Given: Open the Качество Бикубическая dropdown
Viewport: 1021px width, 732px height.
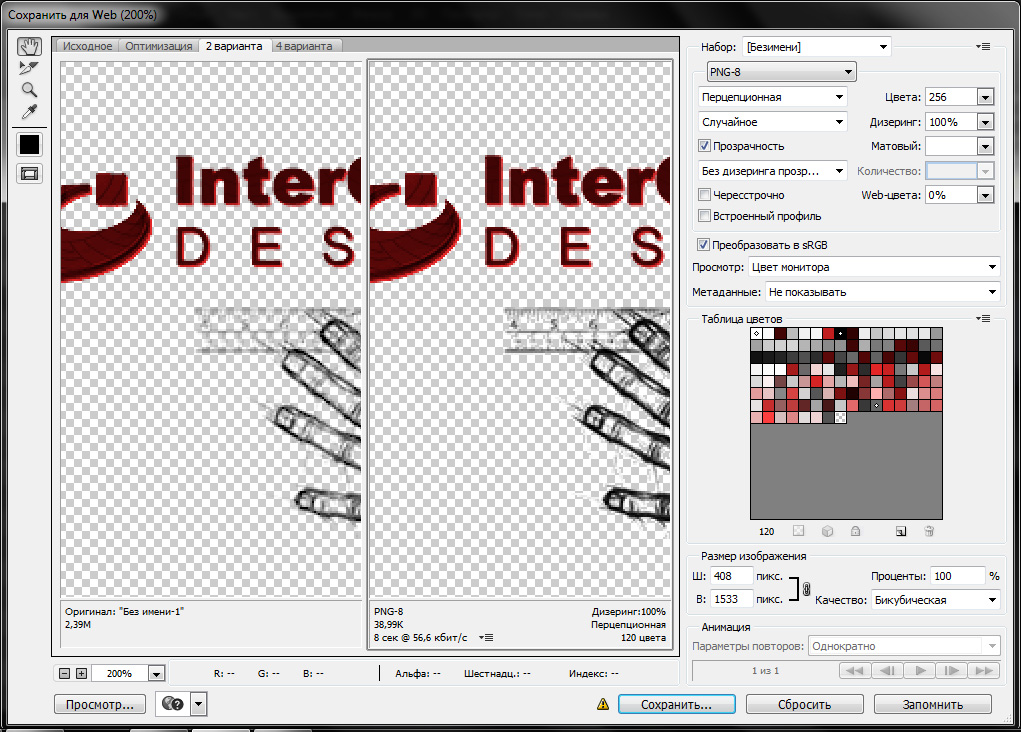Looking at the screenshot, I should 936,600.
